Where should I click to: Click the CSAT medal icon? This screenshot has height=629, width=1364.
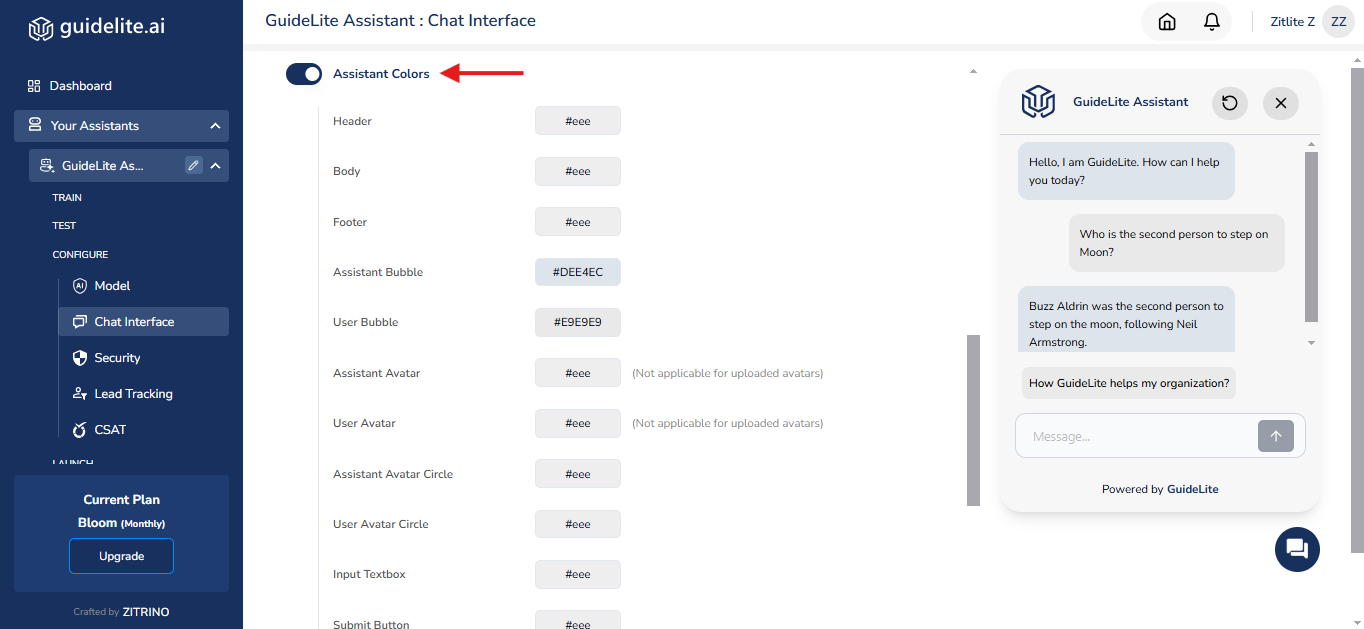pos(80,430)
